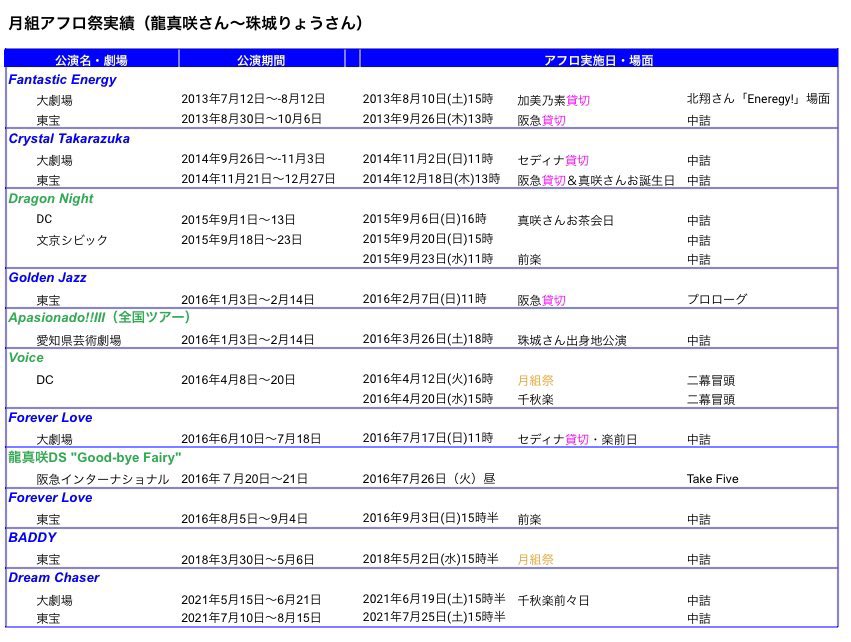Image resolution: width=851 pixels, height=642 pixels.
Task: Select the Voice show title
Action: [26, 358]
